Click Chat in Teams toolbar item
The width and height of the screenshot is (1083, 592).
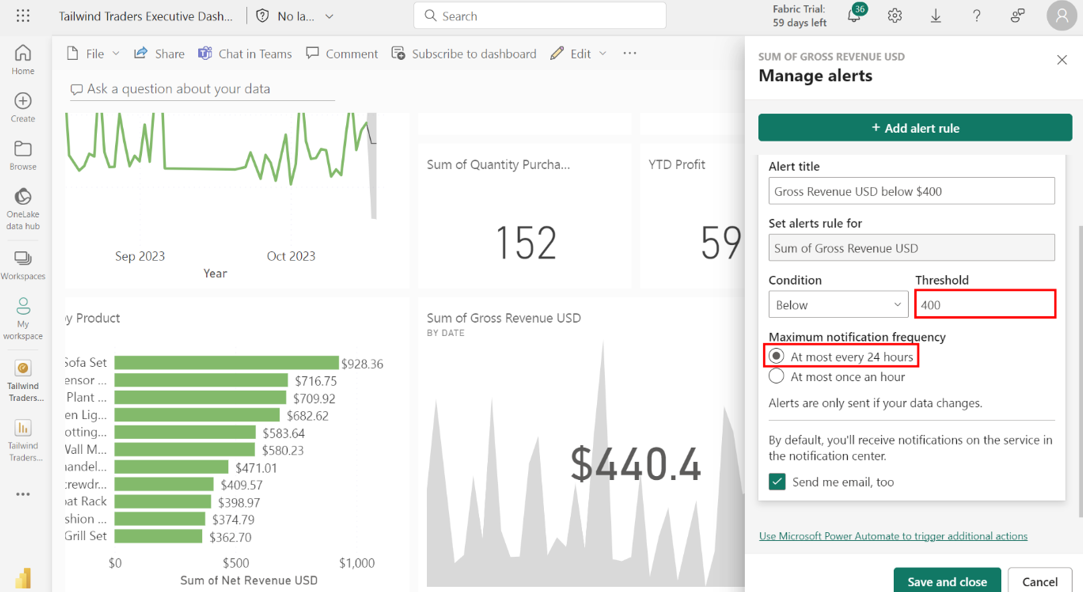[244, 54]
